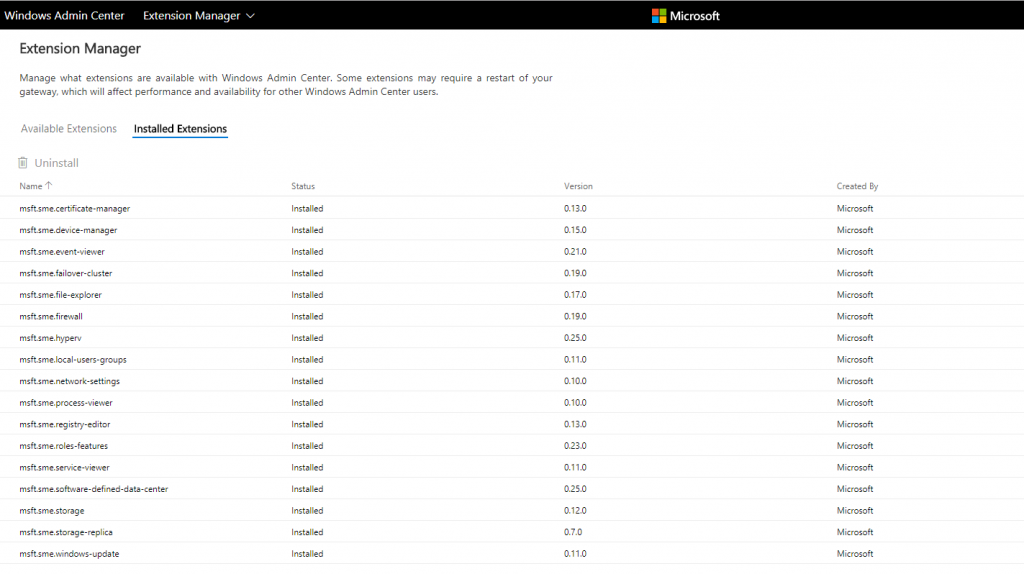Select the msft.sme.roles-features extension

64,445
